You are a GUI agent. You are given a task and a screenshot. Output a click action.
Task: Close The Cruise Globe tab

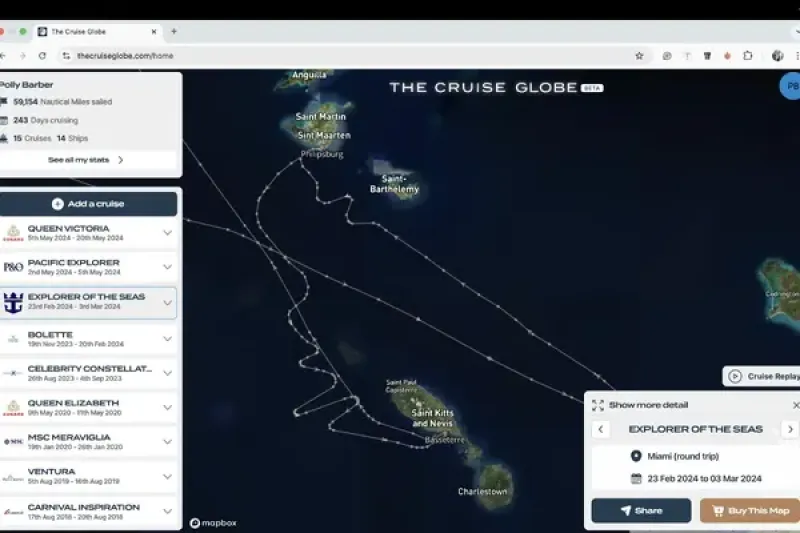pyautogui.click(x=154, y=32)
